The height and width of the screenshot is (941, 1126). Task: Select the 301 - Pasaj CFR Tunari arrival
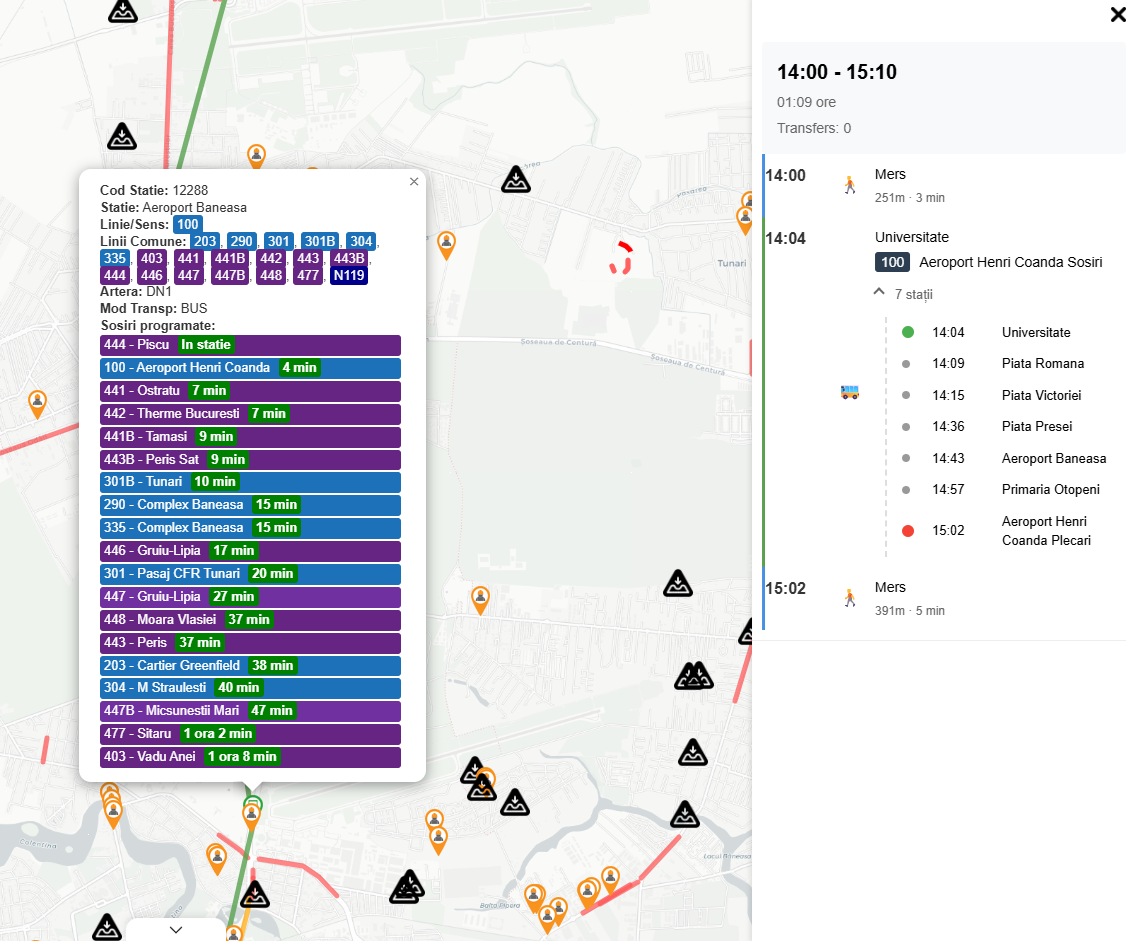coord(250,574)
